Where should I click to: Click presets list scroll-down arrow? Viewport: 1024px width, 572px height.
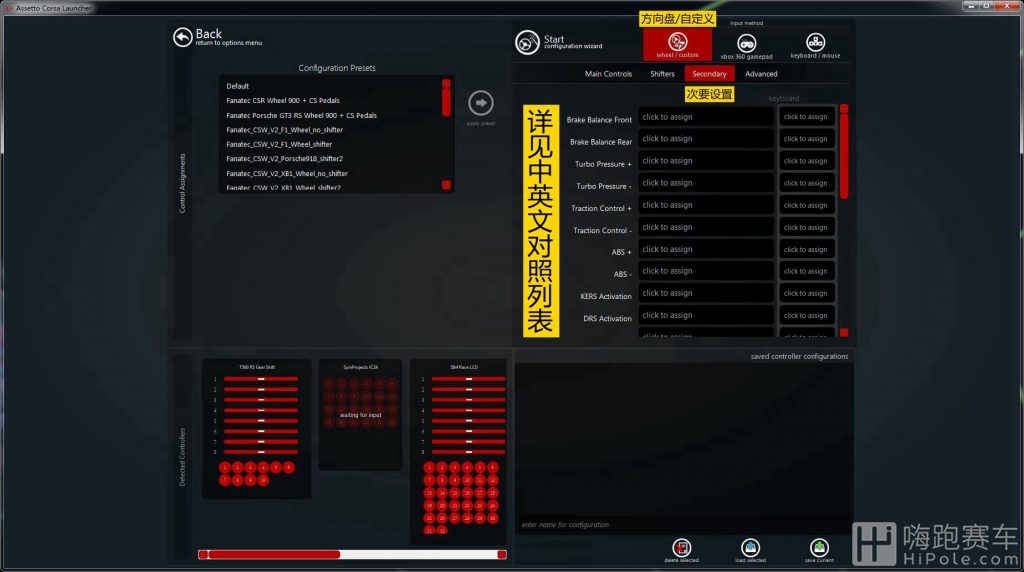point(446,185)
